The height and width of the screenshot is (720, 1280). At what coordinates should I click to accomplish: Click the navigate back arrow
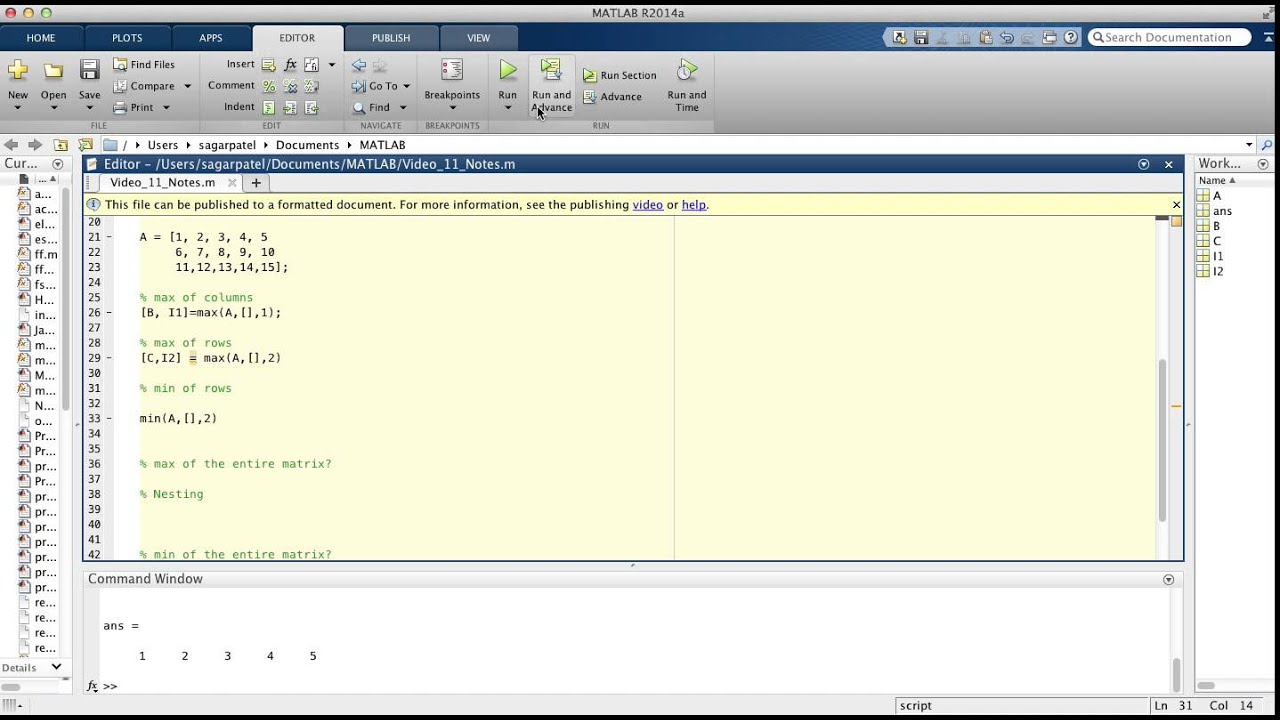(358, 65)
